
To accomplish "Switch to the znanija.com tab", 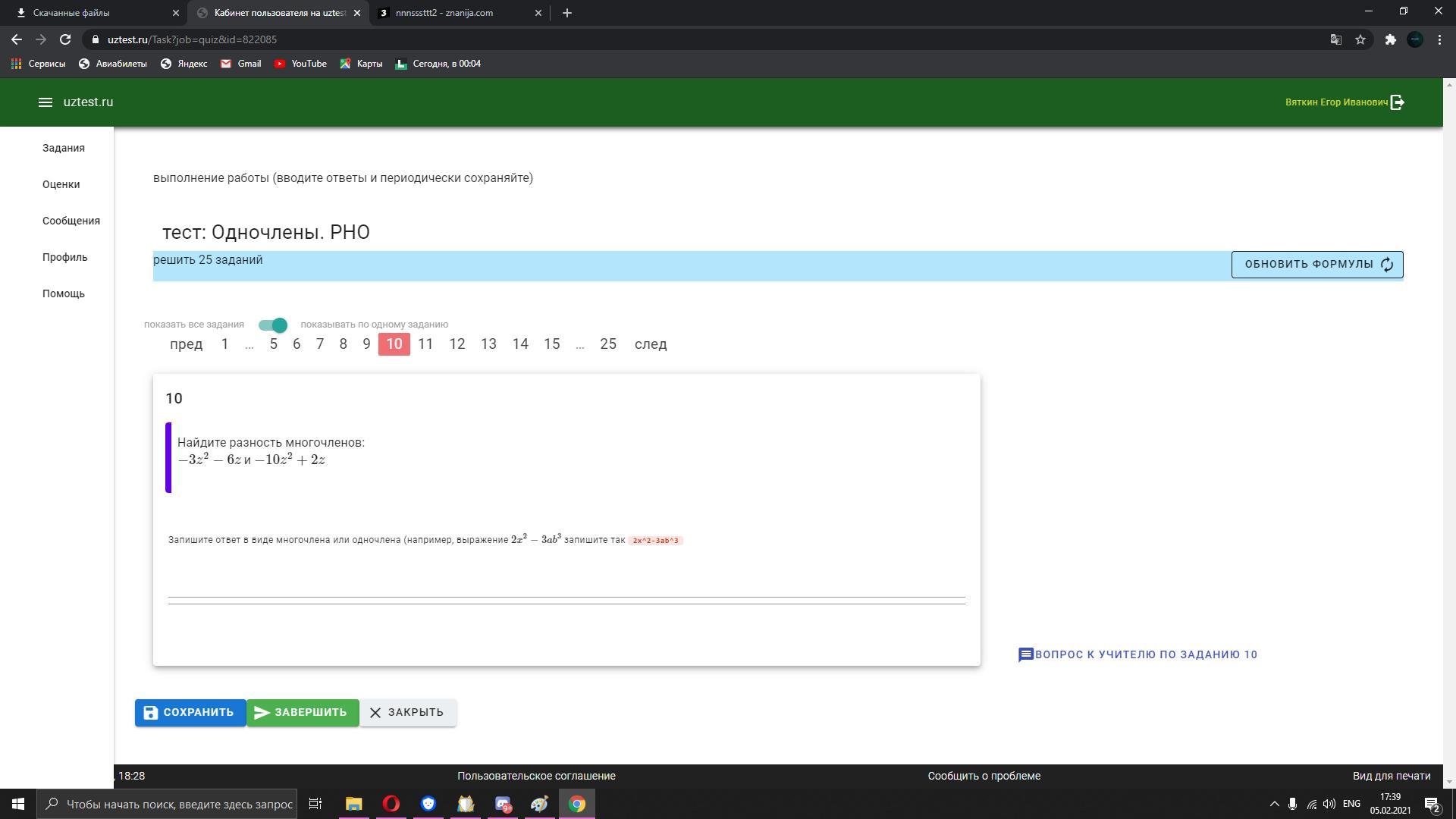I will [444, 13].
